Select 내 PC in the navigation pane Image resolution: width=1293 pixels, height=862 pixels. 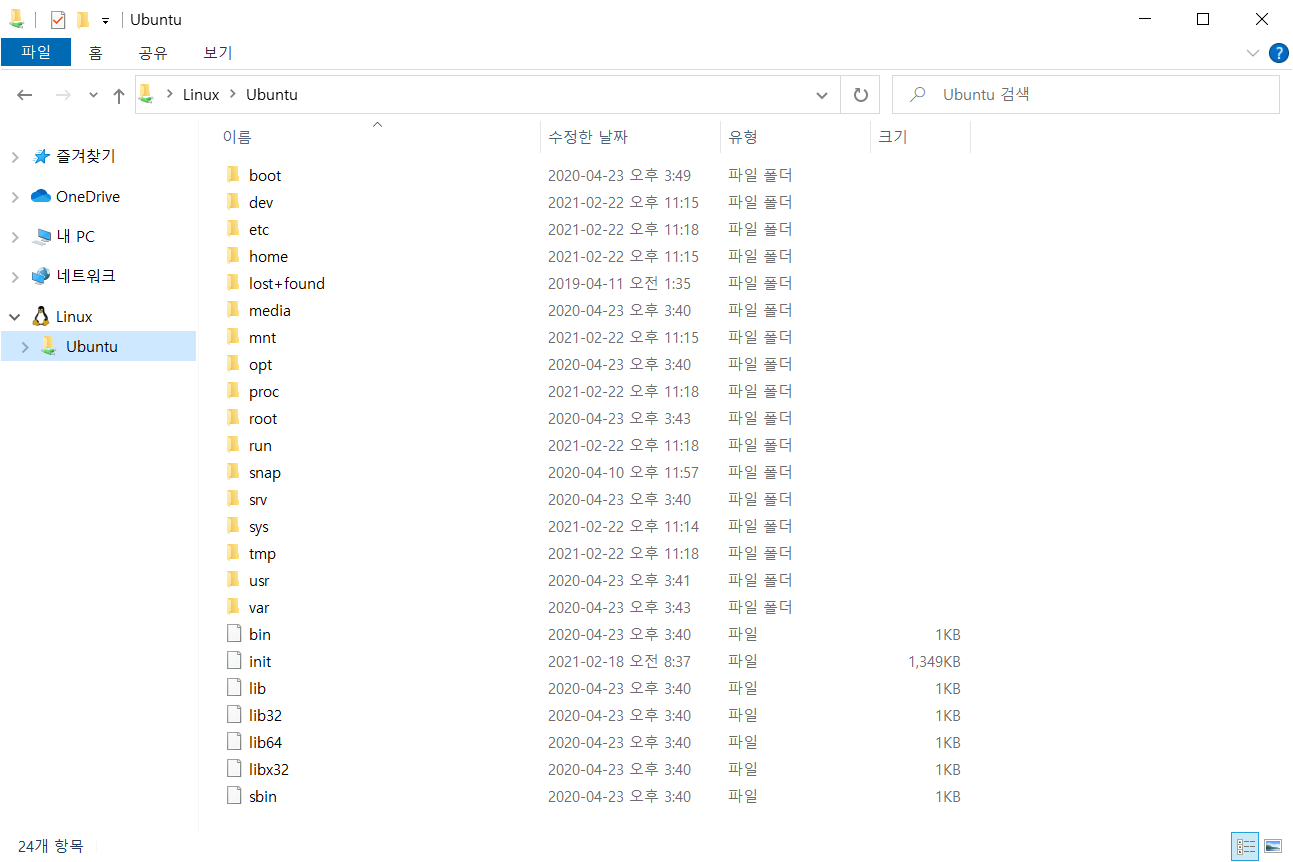pos(75,236)
